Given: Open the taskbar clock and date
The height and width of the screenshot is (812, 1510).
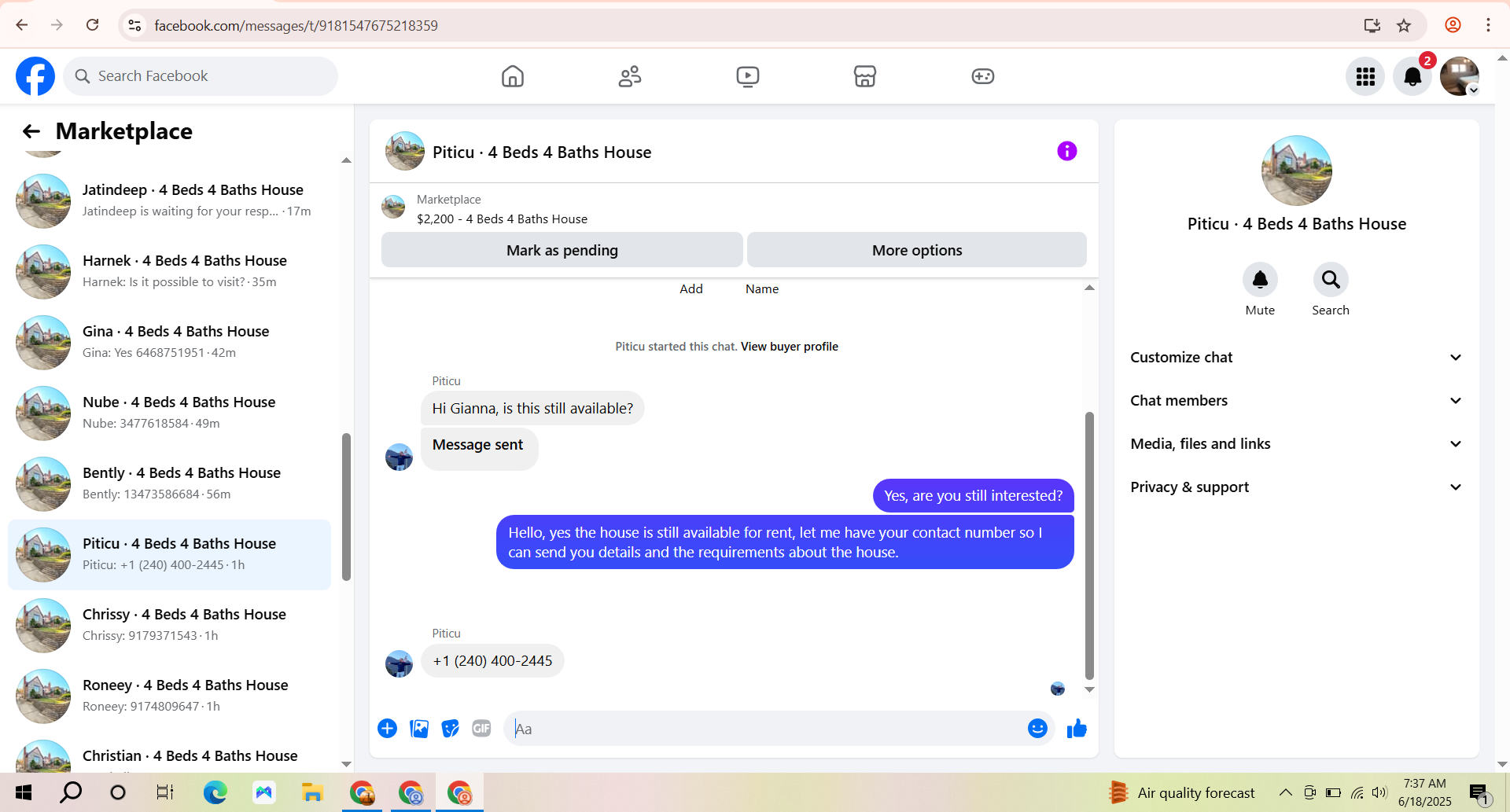Looking at the screenshot, I should click(x=1424, y=792).
